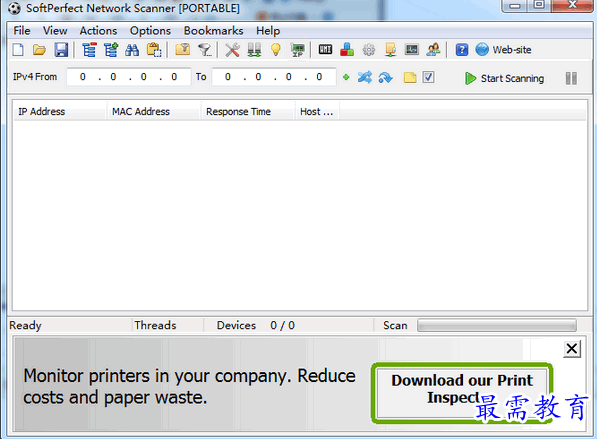The width and height of the screenshot is (597, 439).
Task: Click Download our Print Inspector button
Action: pos(462,393)
